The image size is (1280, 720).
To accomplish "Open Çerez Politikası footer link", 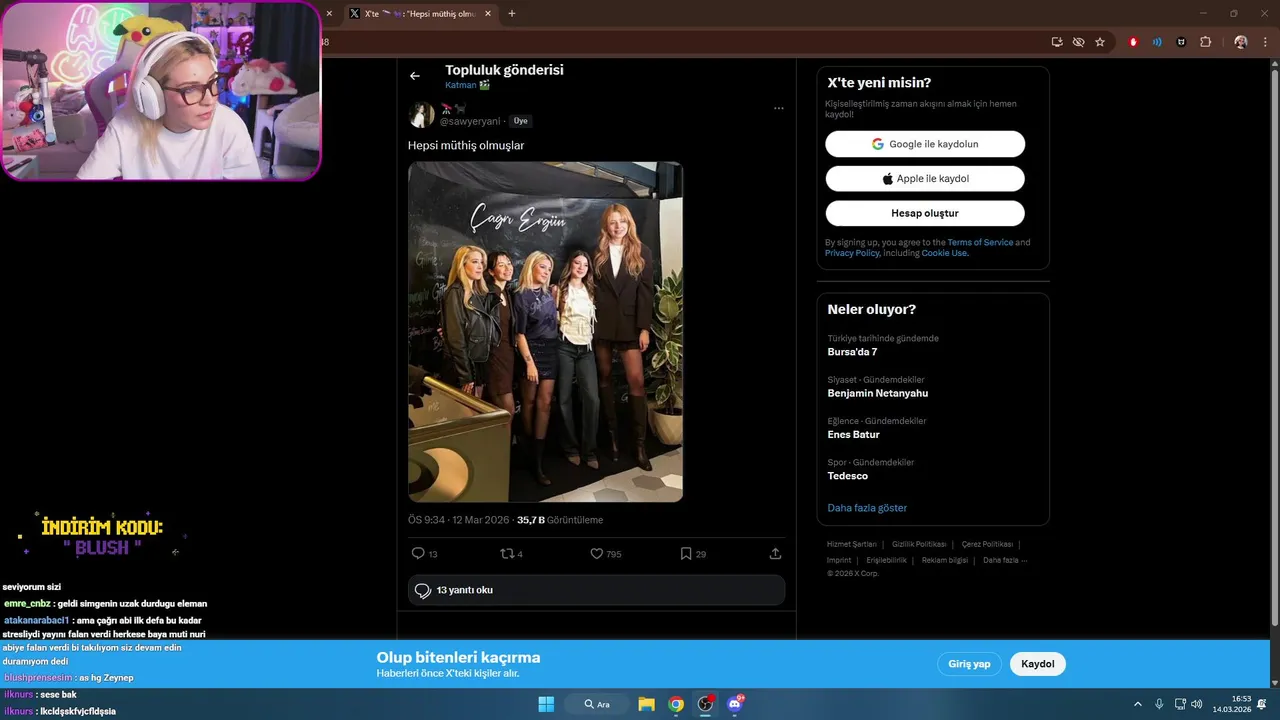I will point(987,544).
